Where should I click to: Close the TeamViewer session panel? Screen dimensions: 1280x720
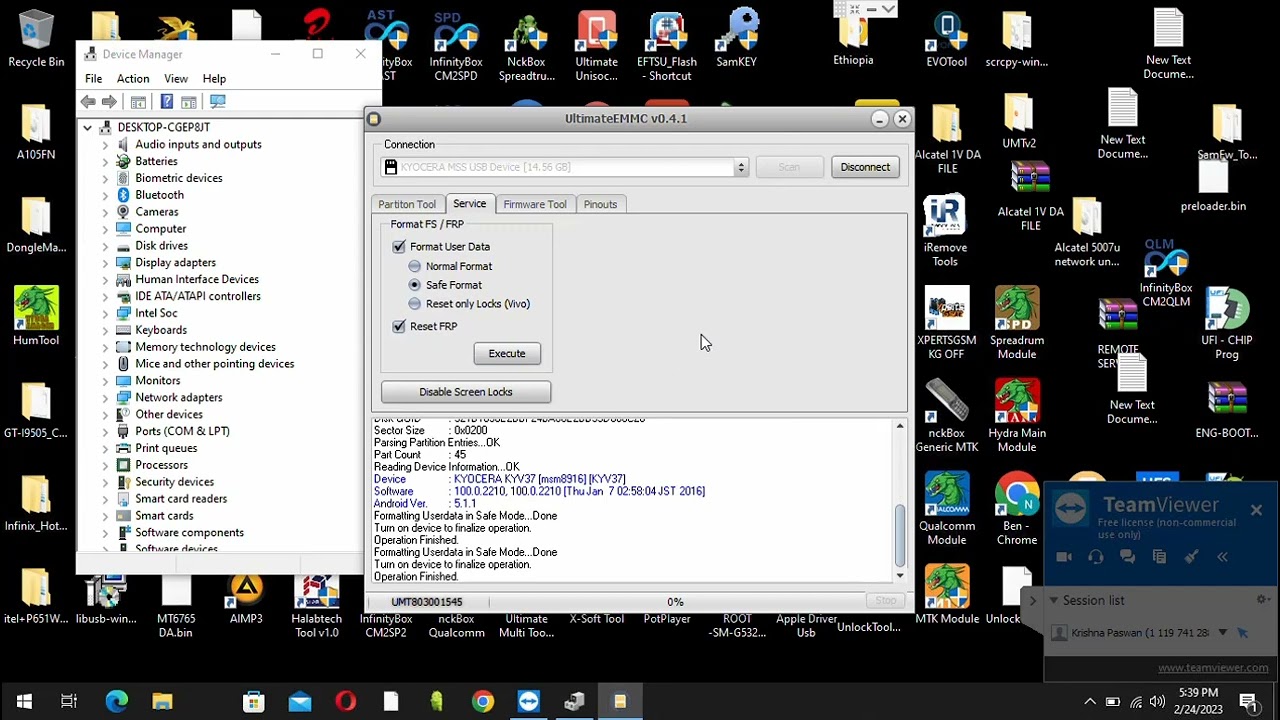tap(1256, 511)
